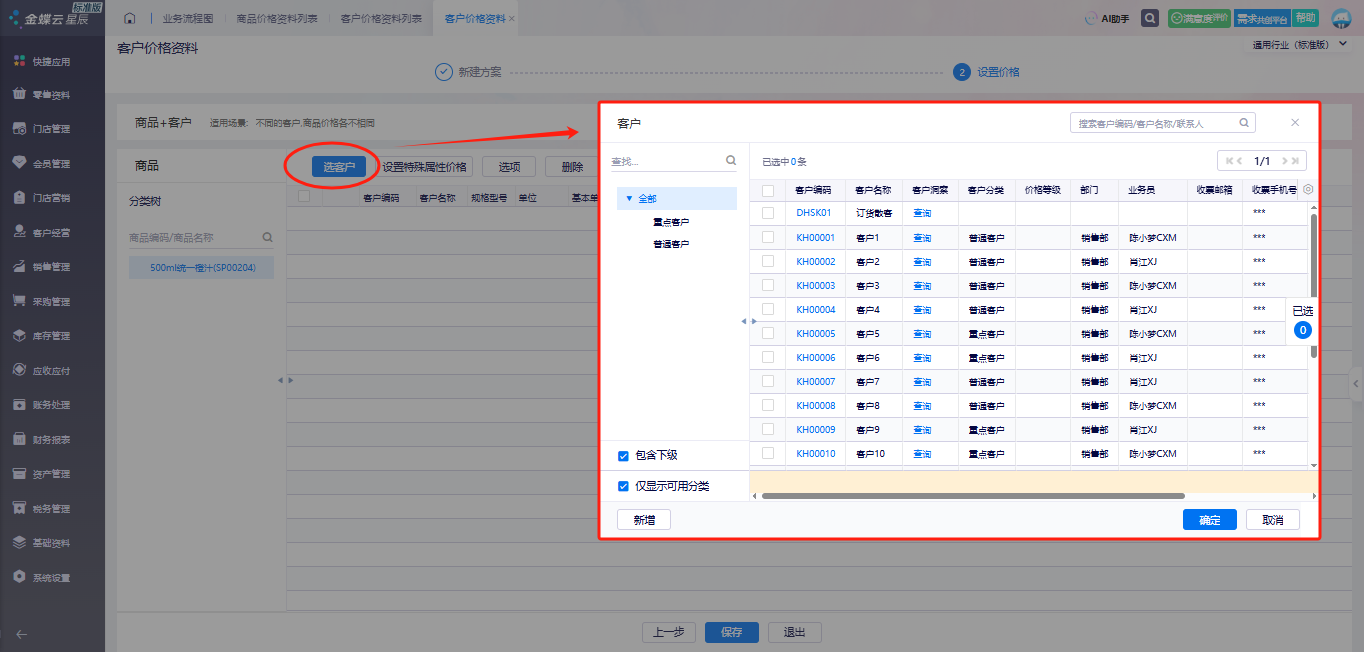Collapse the 全部 category tree node
This screenshot has width=1364, height=652.
[629, 199]
